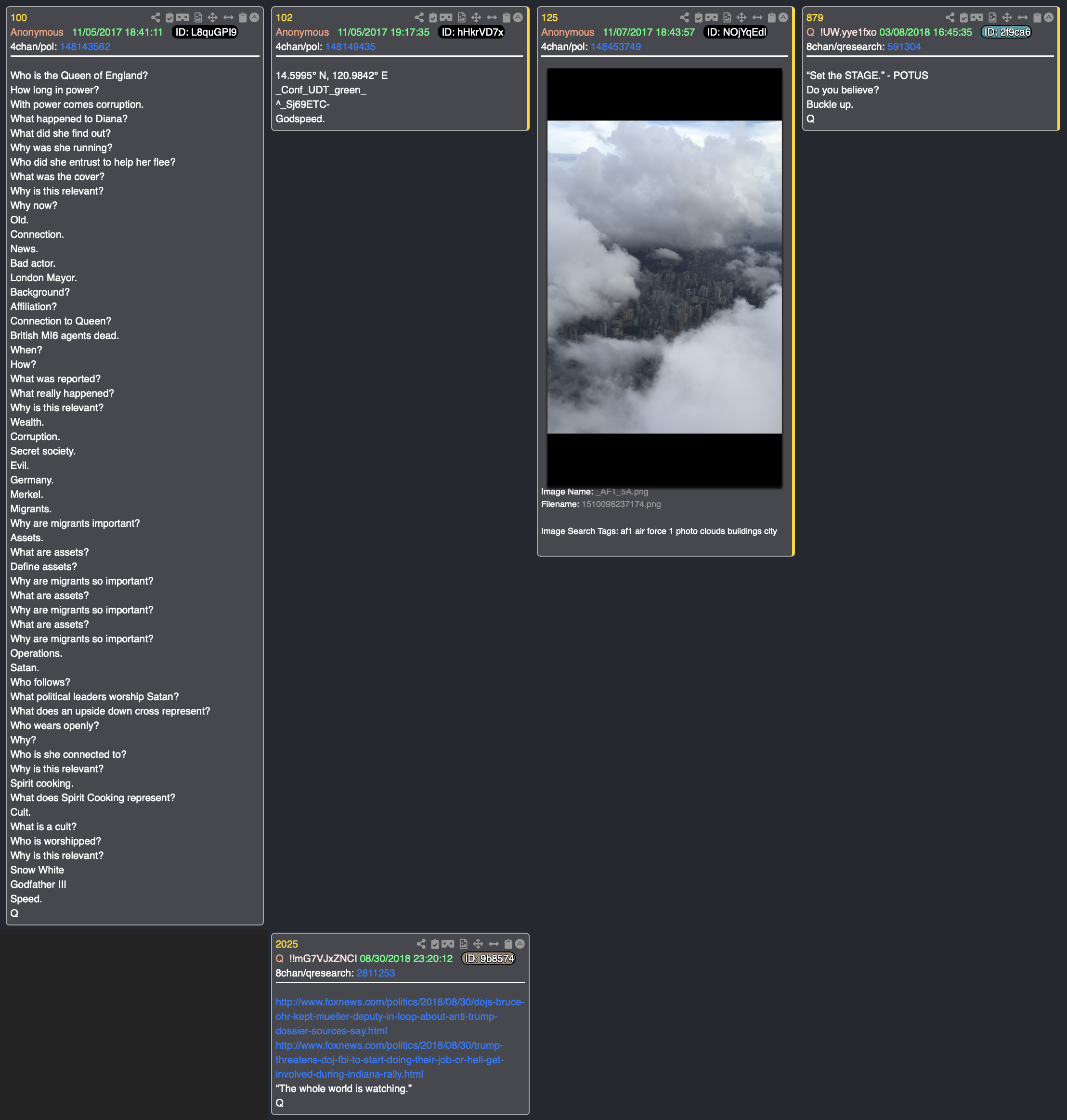
Task: Open the Fox News Indiana rally article link
Action: point(390,1059)
